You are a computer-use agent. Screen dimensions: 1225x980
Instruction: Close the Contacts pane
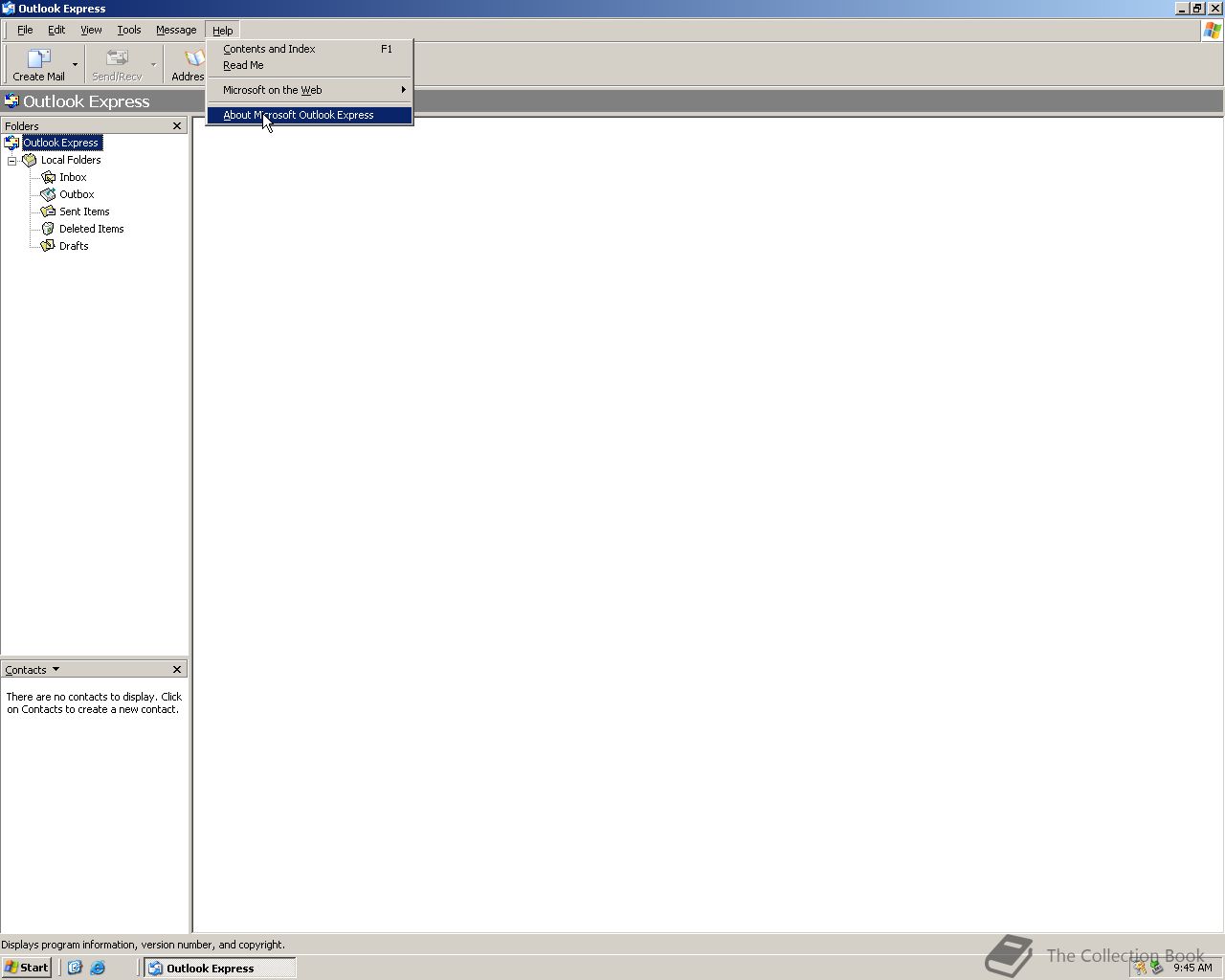(x=177, y=669)
